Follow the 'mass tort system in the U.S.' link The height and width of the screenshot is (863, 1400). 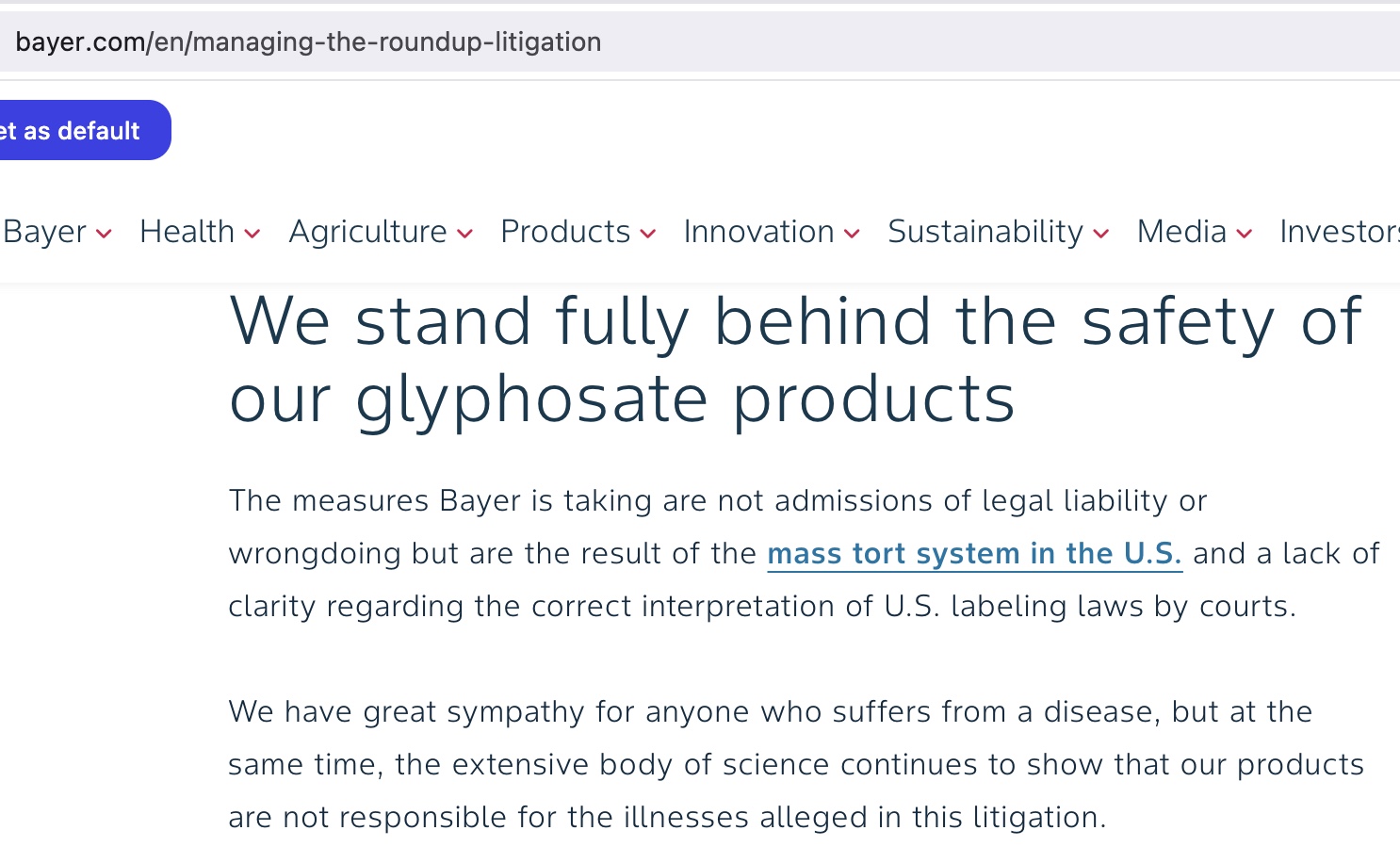[x=974, y=553]
